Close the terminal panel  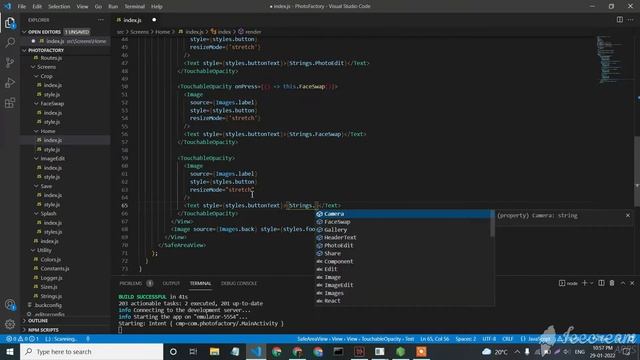(632, 283)
